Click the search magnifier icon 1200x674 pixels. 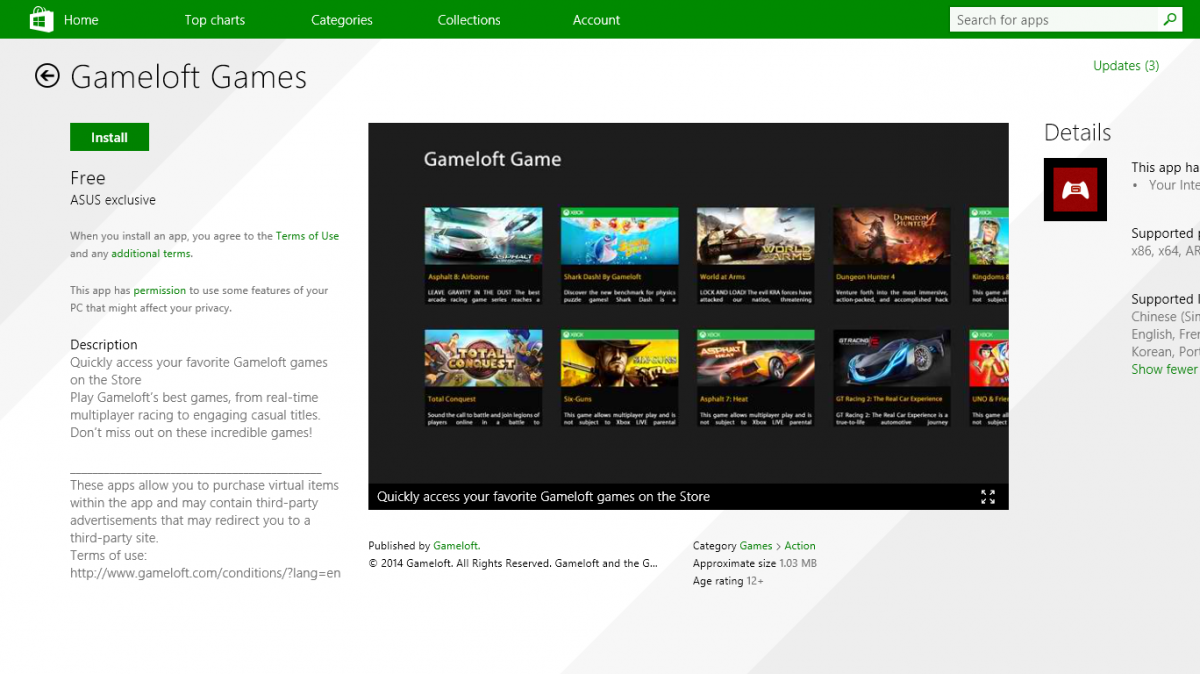click(1169, 19)
